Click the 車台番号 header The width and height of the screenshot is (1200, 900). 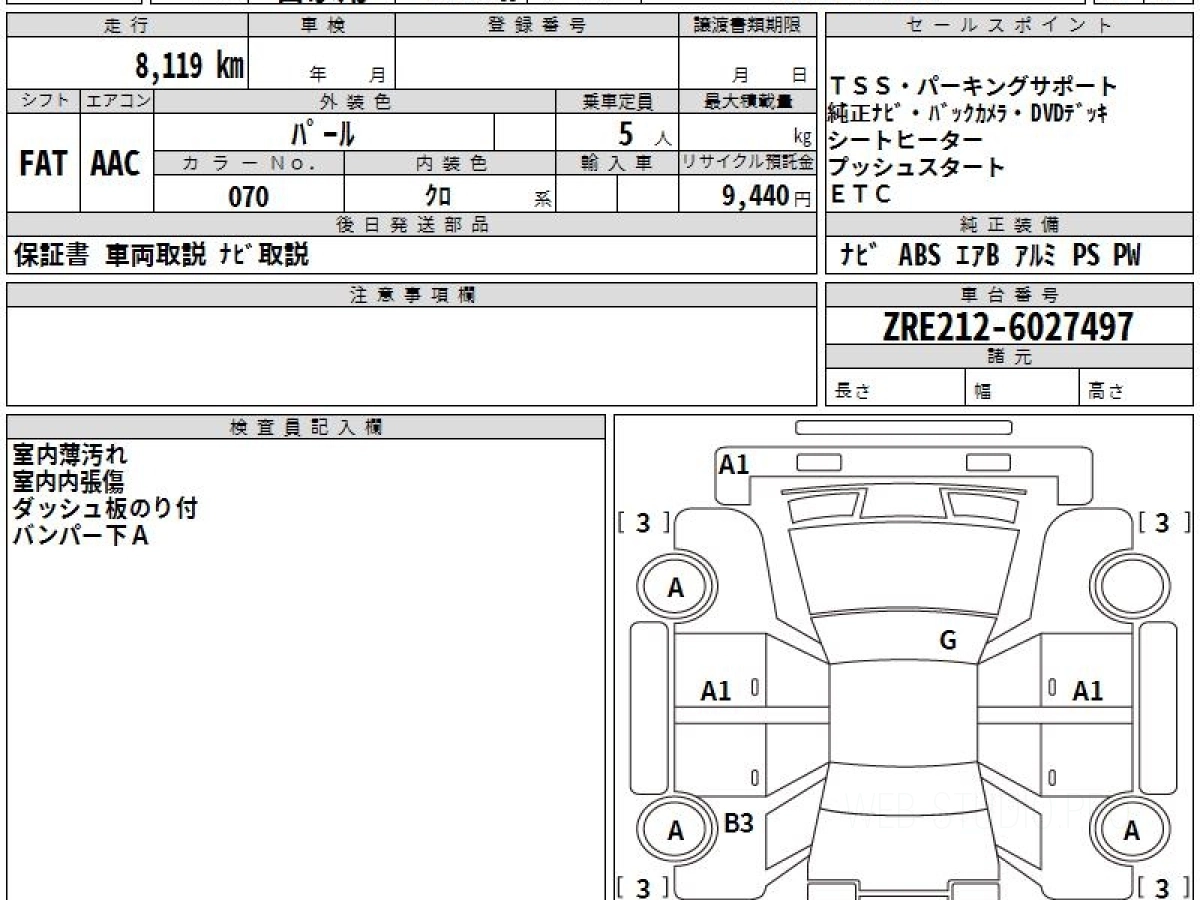1010,295
